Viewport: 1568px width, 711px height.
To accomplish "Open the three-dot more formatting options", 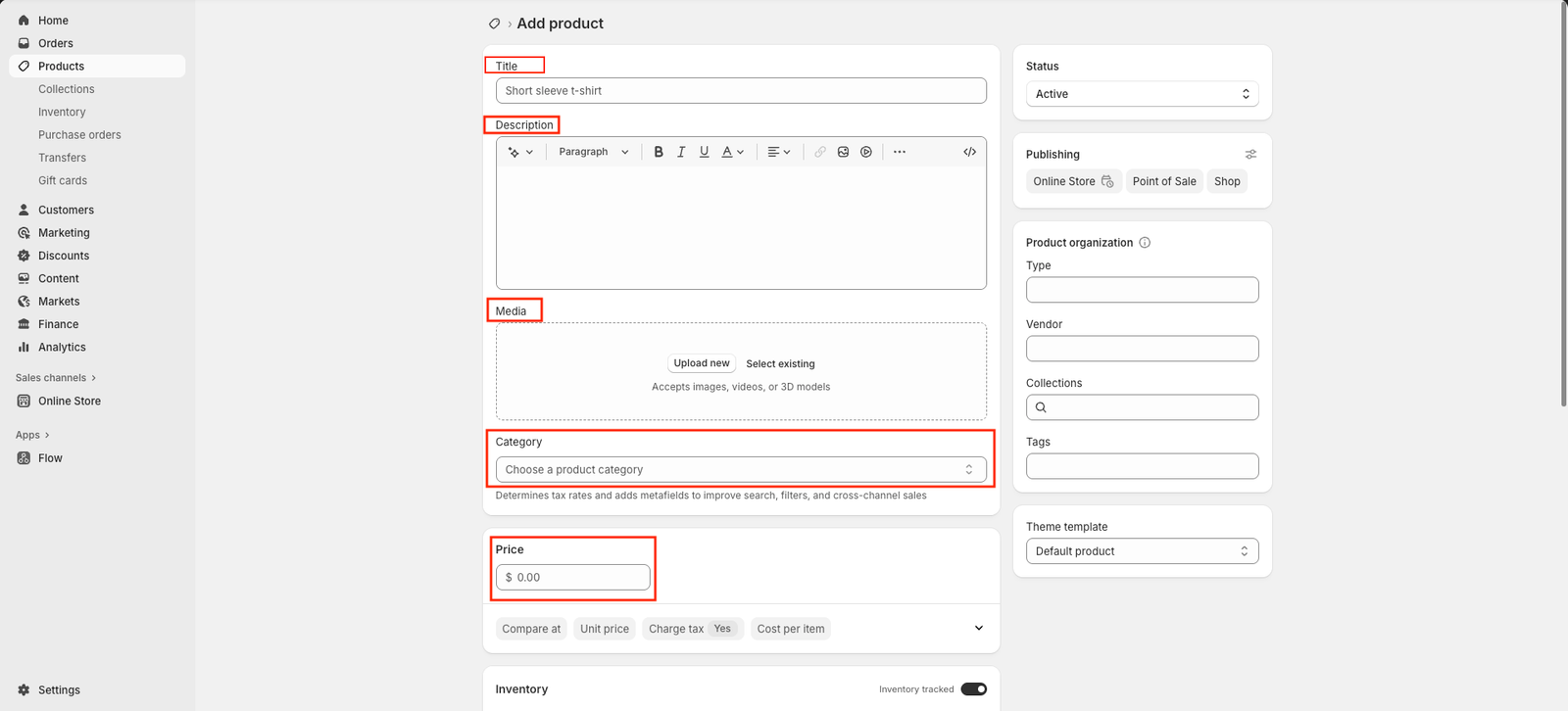I will coord(900,152).
